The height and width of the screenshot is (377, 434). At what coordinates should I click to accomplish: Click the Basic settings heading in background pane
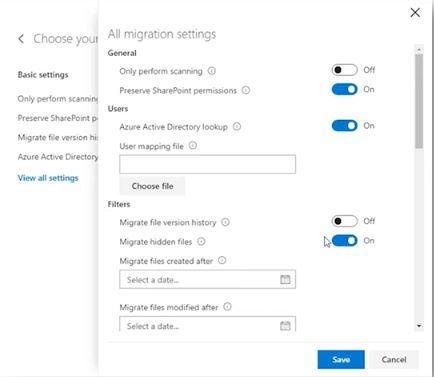click(x=43, y=75)
